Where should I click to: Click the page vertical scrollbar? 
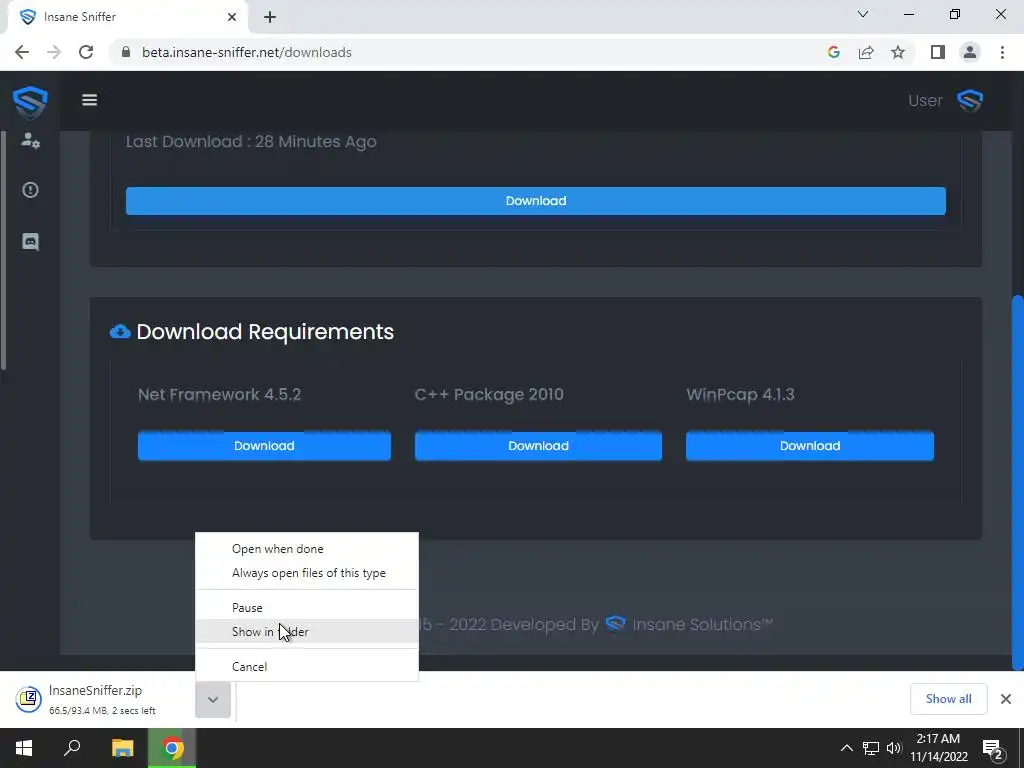coord(1017,482)
